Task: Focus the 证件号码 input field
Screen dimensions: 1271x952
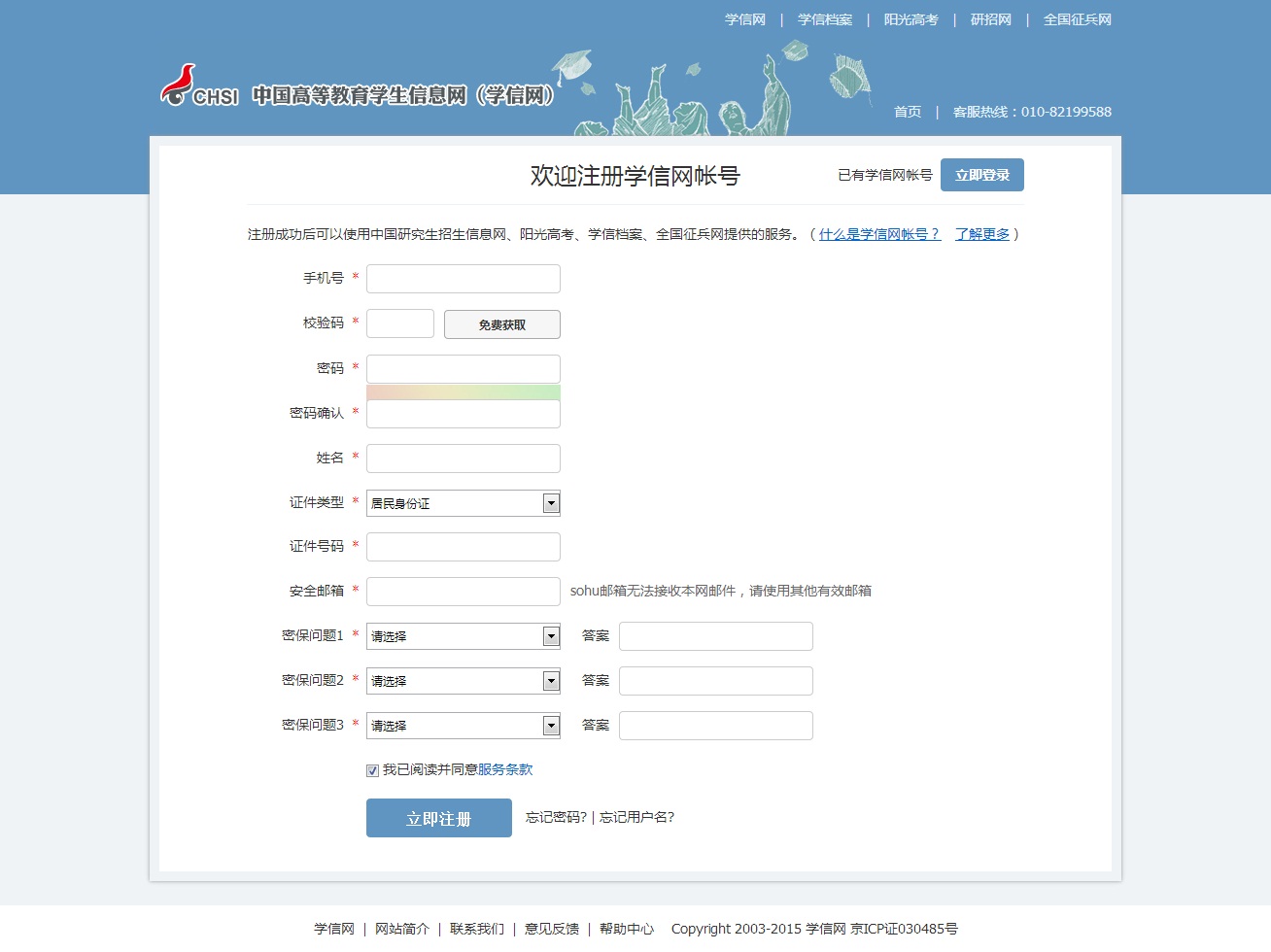Action: (x=464, y=547)
